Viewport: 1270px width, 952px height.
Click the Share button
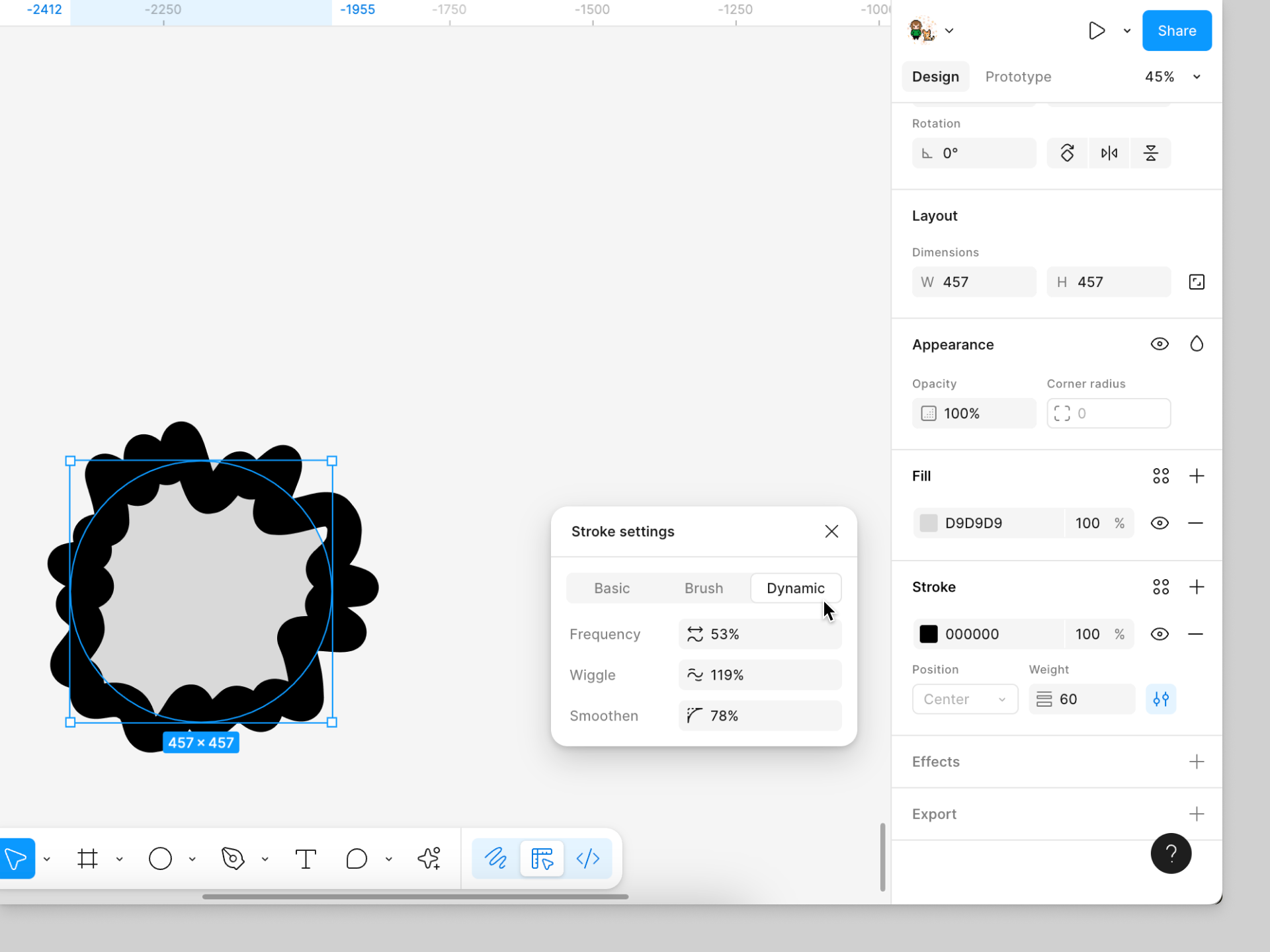coord(1177,31)
